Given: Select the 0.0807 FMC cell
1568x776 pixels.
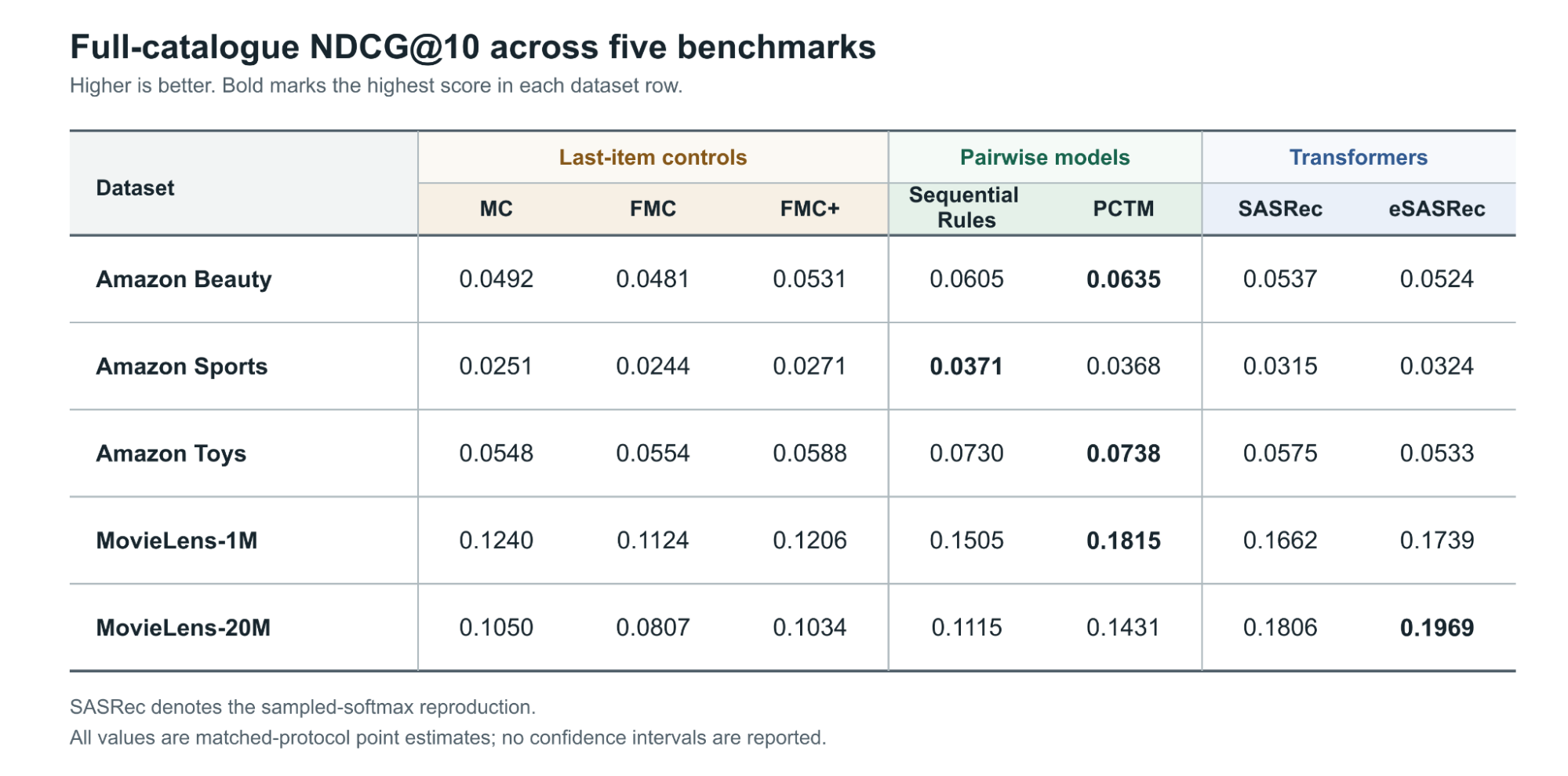Looking at the screenshot, I should pyautogui.click(x=653, y=628).
